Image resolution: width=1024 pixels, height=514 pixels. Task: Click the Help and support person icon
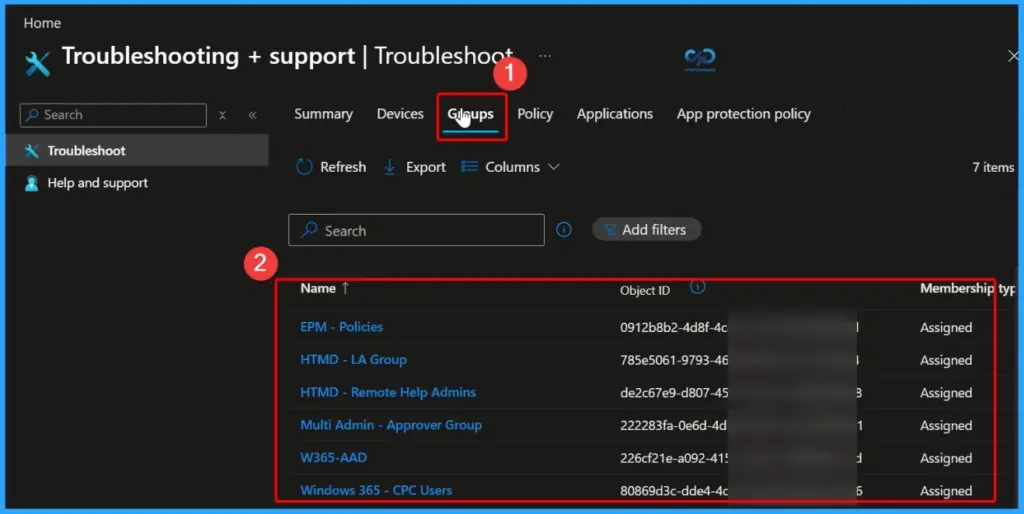31,184
